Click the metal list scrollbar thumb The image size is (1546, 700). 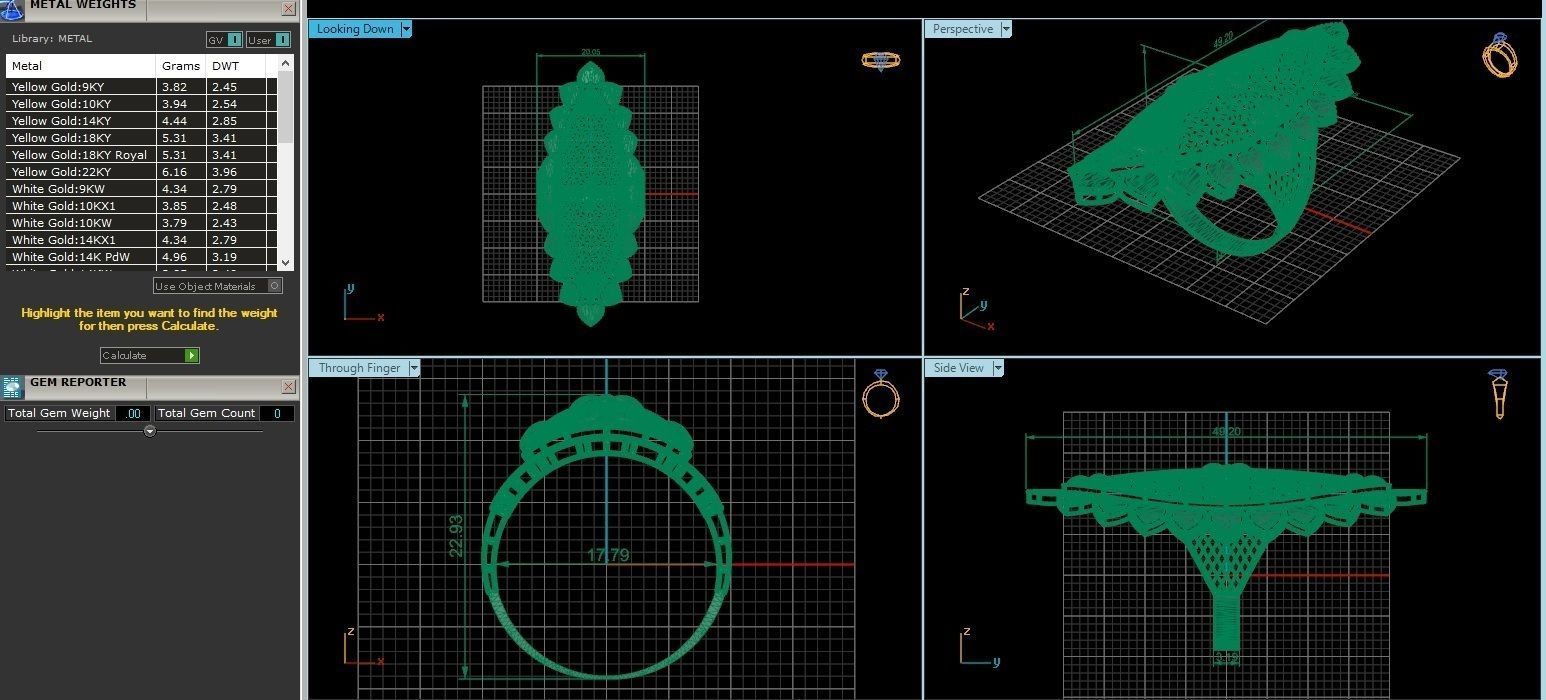286,106
